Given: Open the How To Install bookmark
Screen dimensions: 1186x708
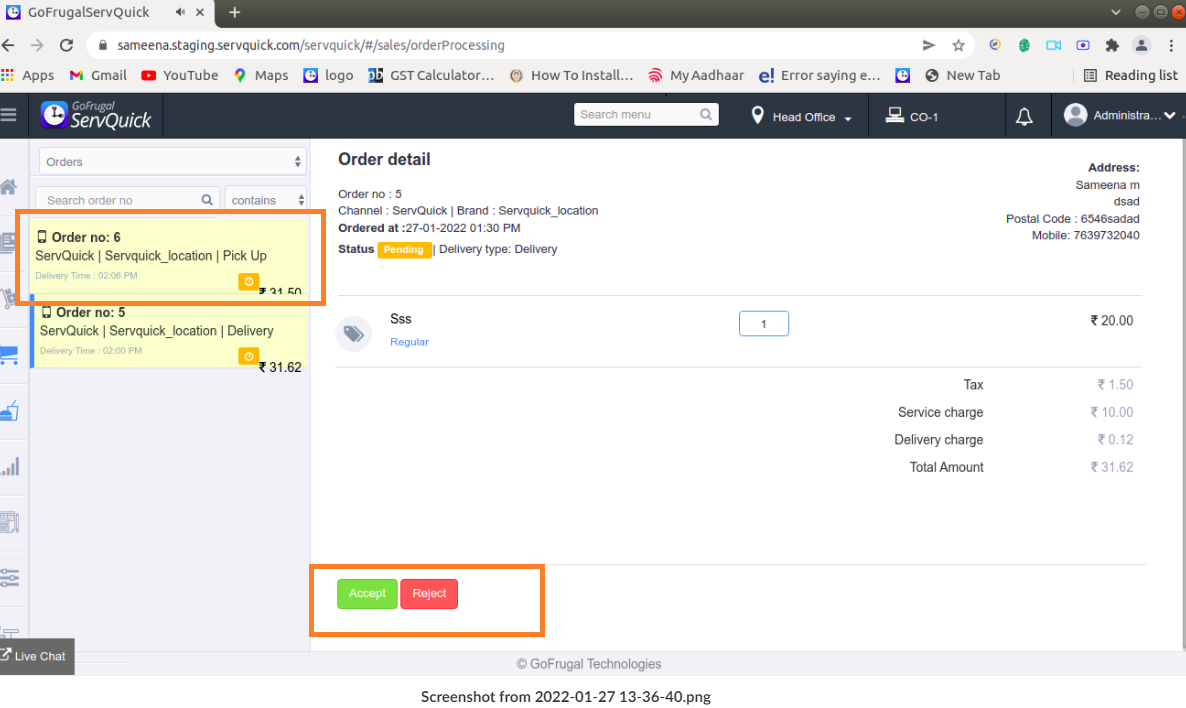Looking at the screenshot, I should pyautogui.click(x=571, y=75).
